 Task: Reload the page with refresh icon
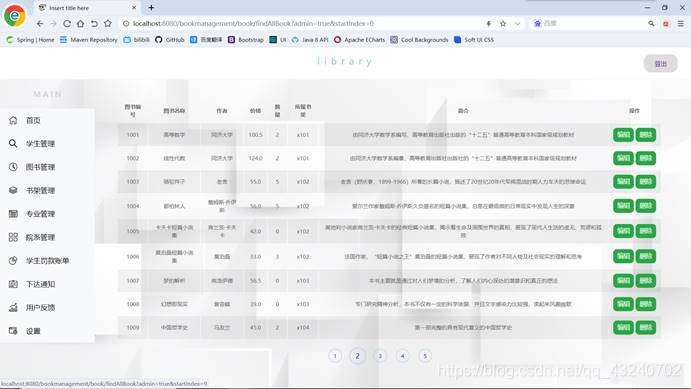point(67,23)
